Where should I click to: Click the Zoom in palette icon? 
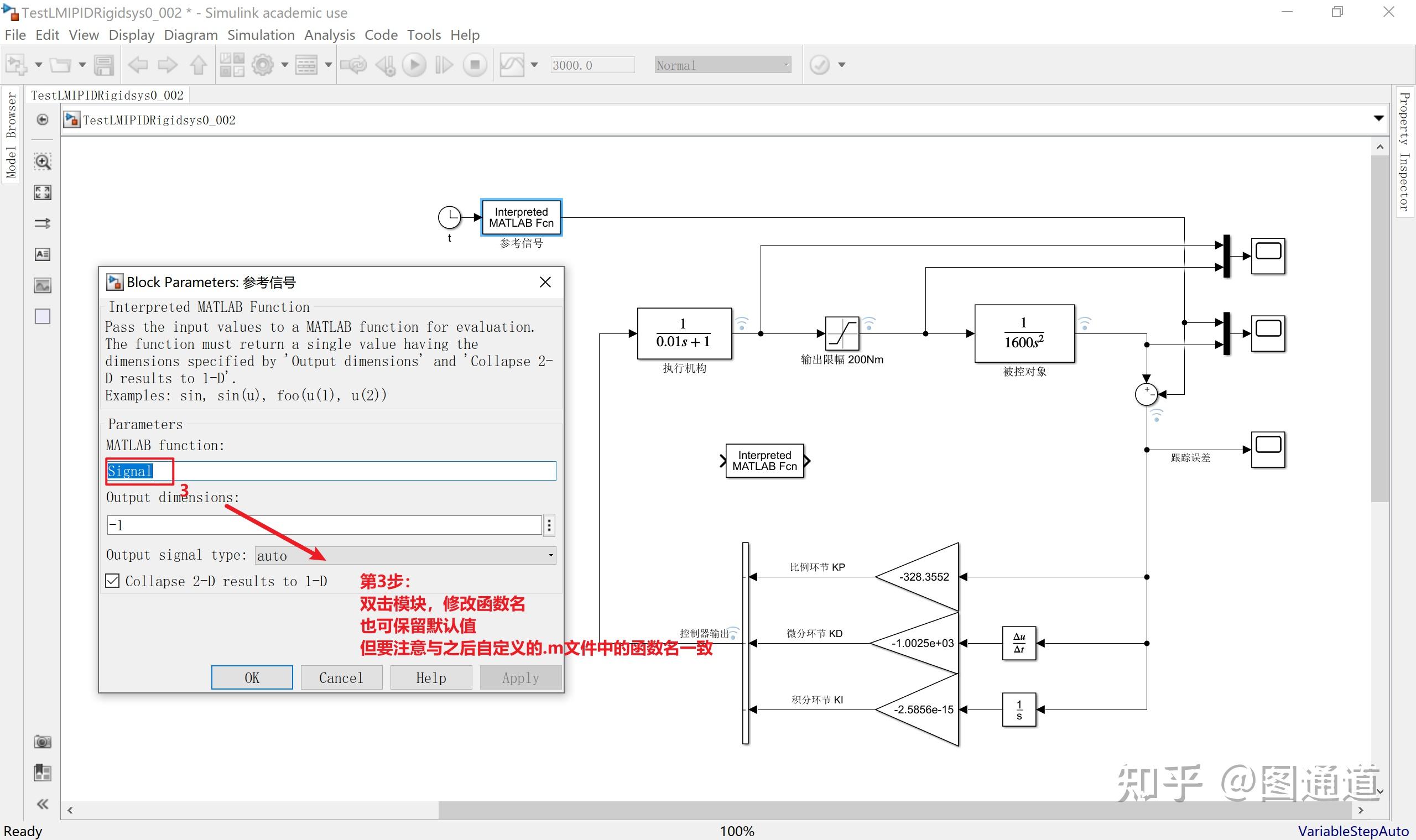[x=43, y=162]
